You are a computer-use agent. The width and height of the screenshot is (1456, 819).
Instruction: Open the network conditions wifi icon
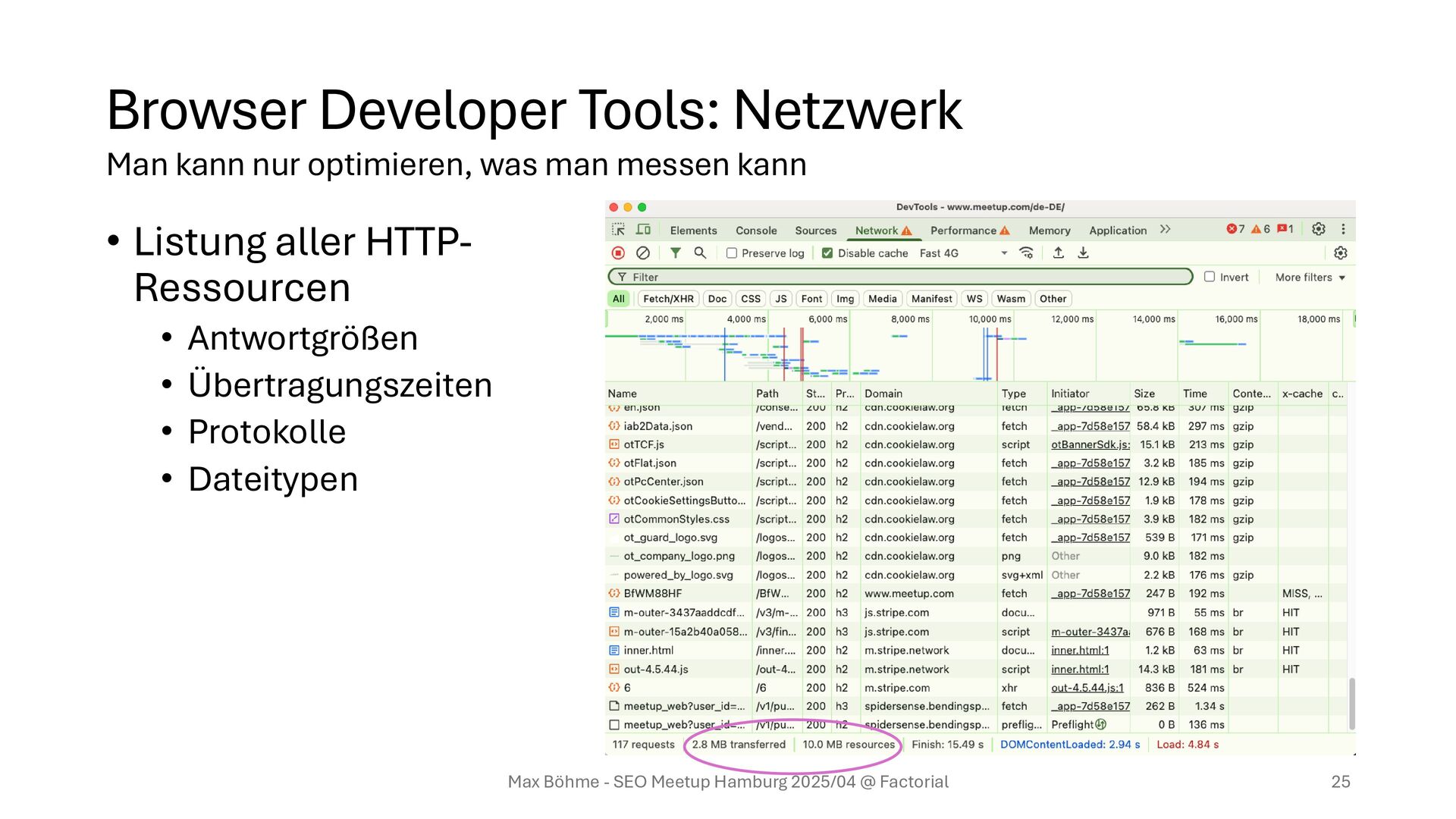1026,253
